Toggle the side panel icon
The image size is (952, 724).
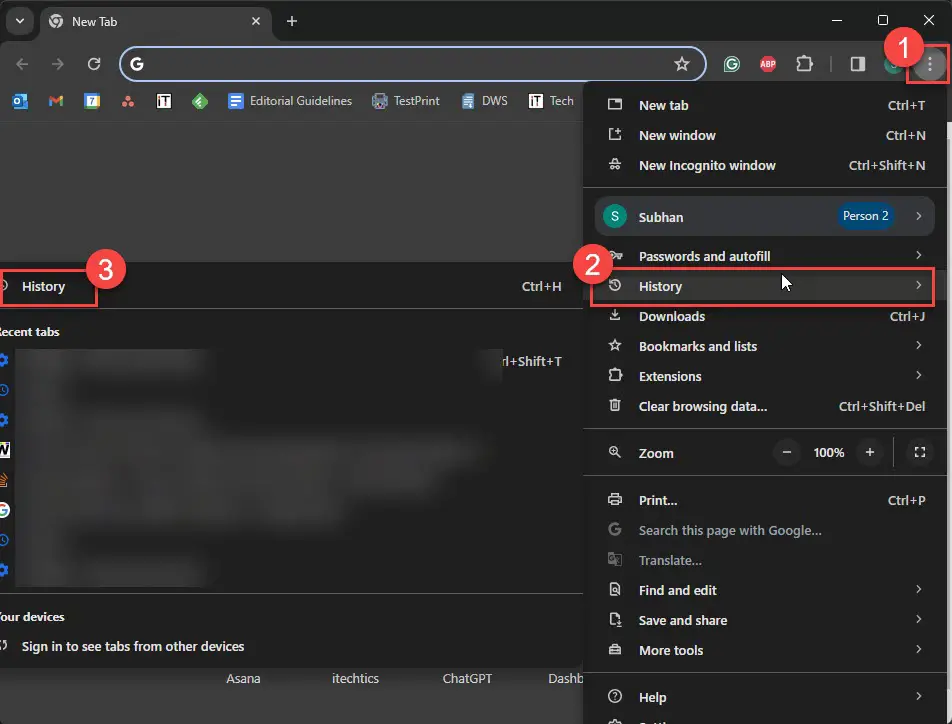857,63
